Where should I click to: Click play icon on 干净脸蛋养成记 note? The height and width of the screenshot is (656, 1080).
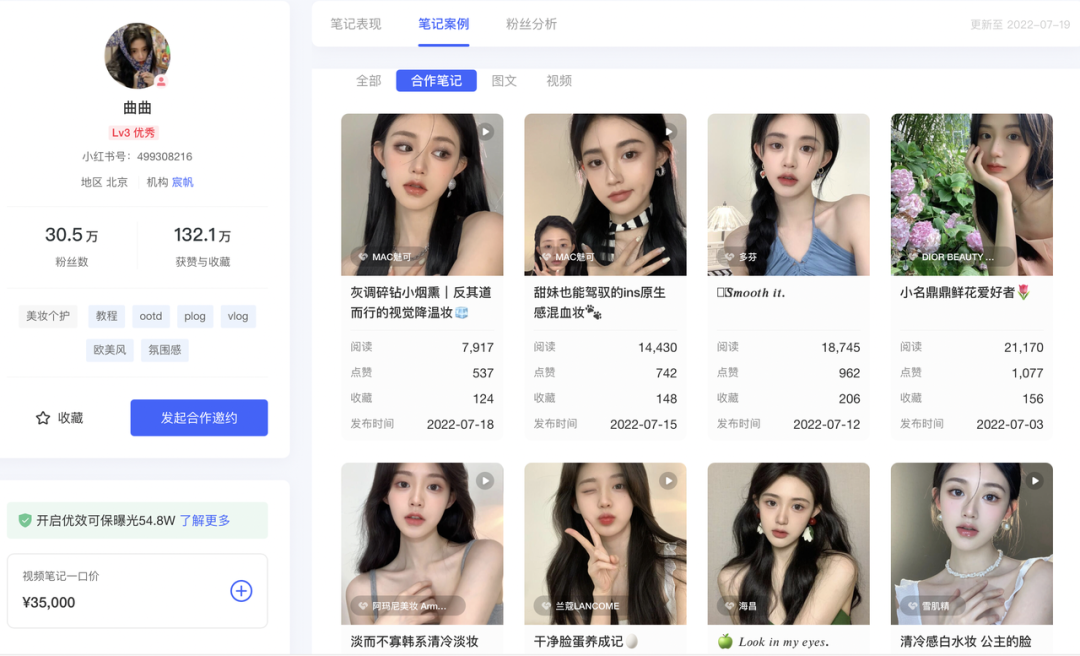tap(668, 481)
